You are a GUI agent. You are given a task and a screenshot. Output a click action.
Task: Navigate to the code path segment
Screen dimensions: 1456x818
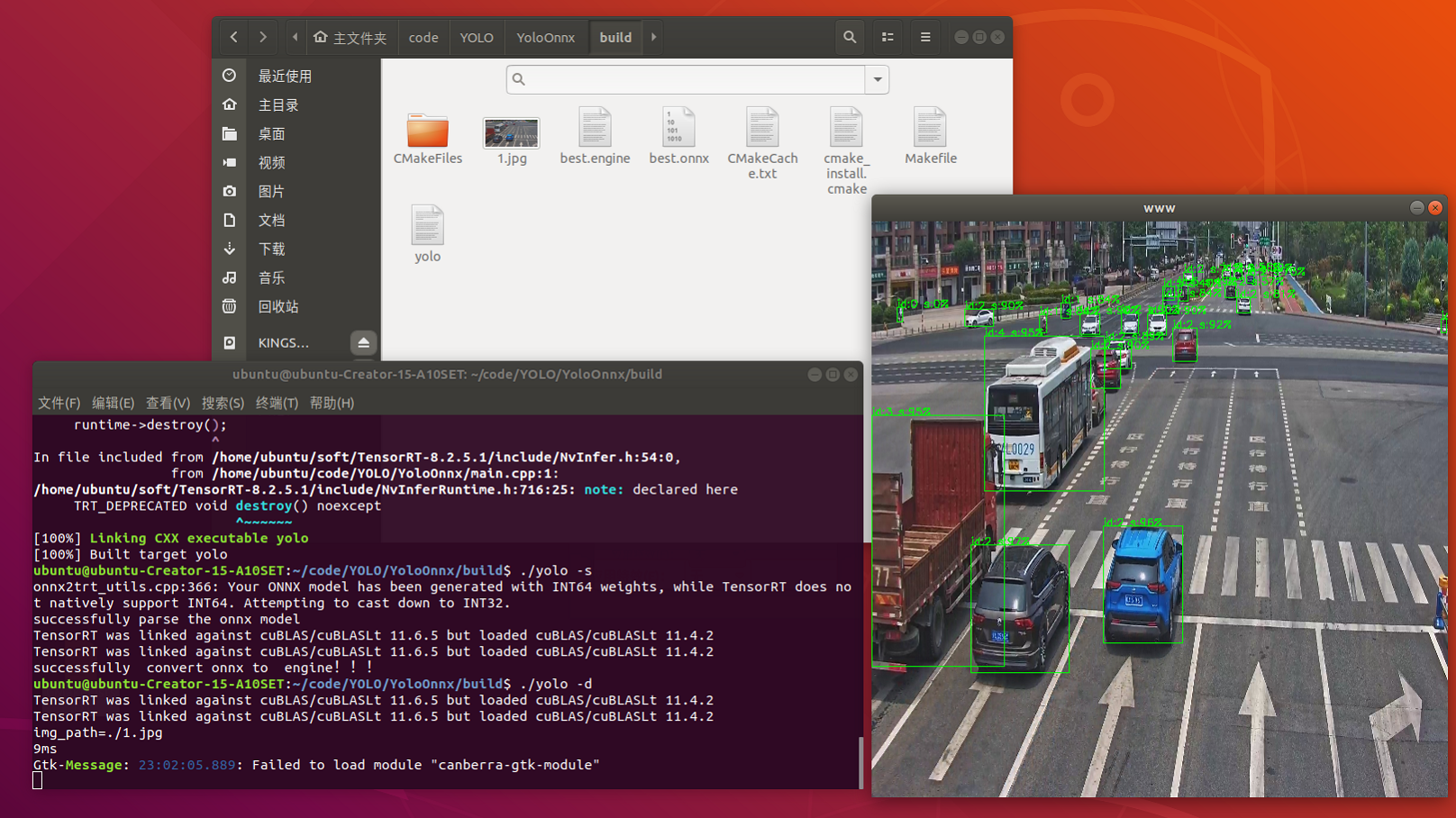click(x=423, y=37)
